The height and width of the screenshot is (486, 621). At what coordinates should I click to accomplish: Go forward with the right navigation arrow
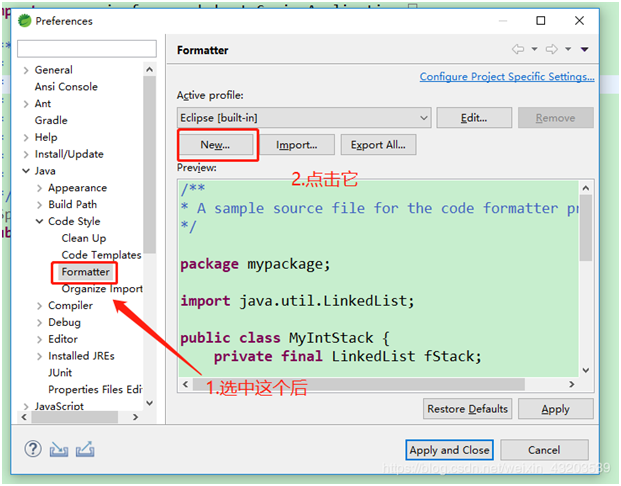[x=551, y=49]
